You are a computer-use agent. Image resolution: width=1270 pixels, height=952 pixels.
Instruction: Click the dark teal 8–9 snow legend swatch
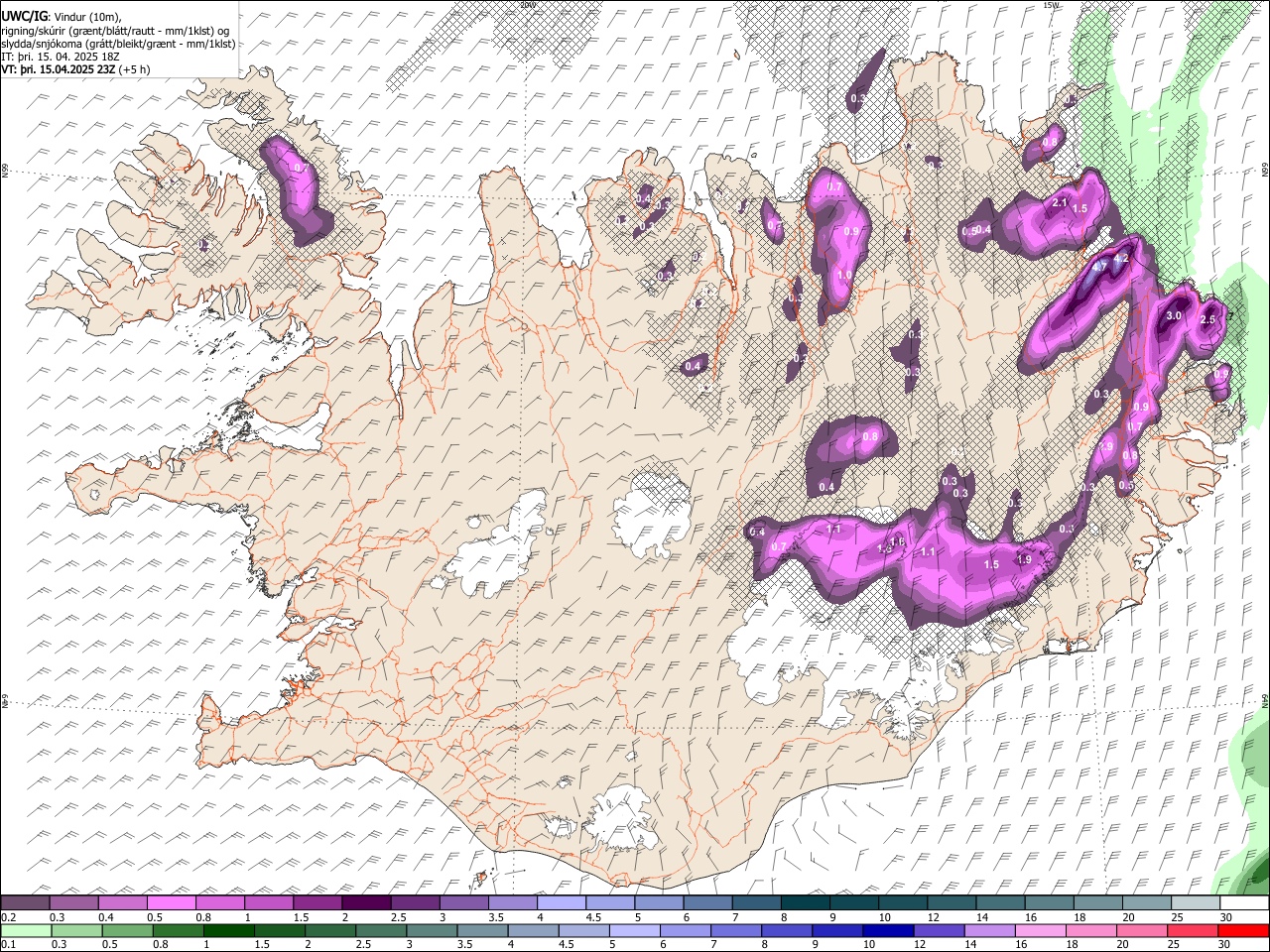click(x=806, y=903)
